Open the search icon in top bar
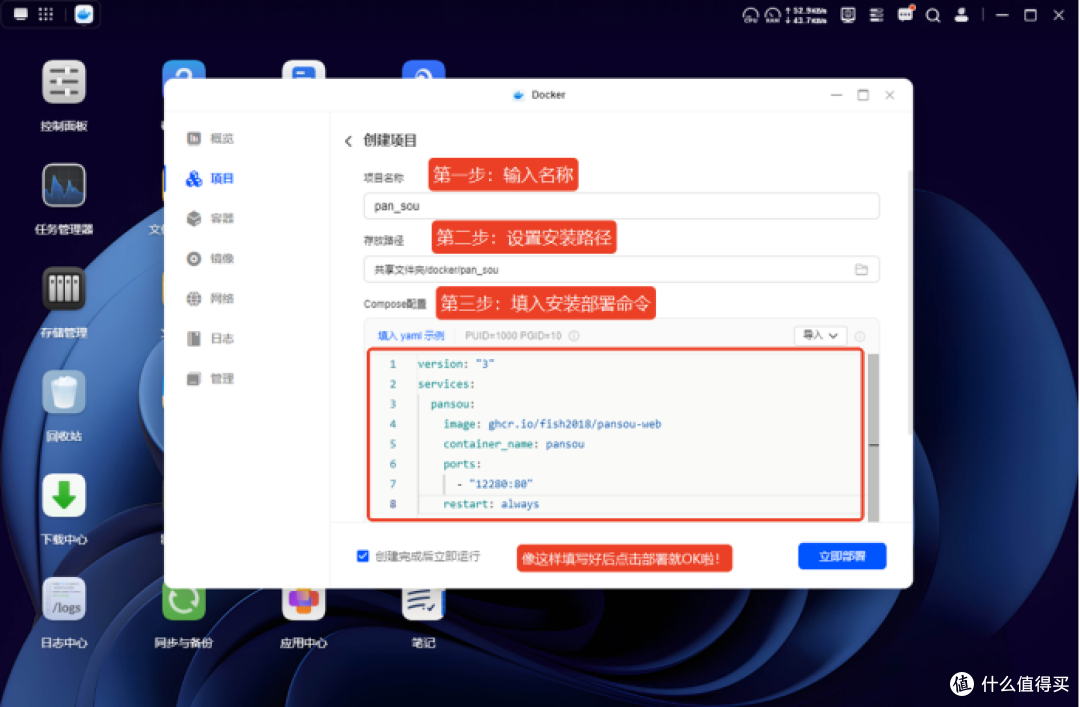Image resolution: width=1080 pixels, height=707 pixels. 933,15
